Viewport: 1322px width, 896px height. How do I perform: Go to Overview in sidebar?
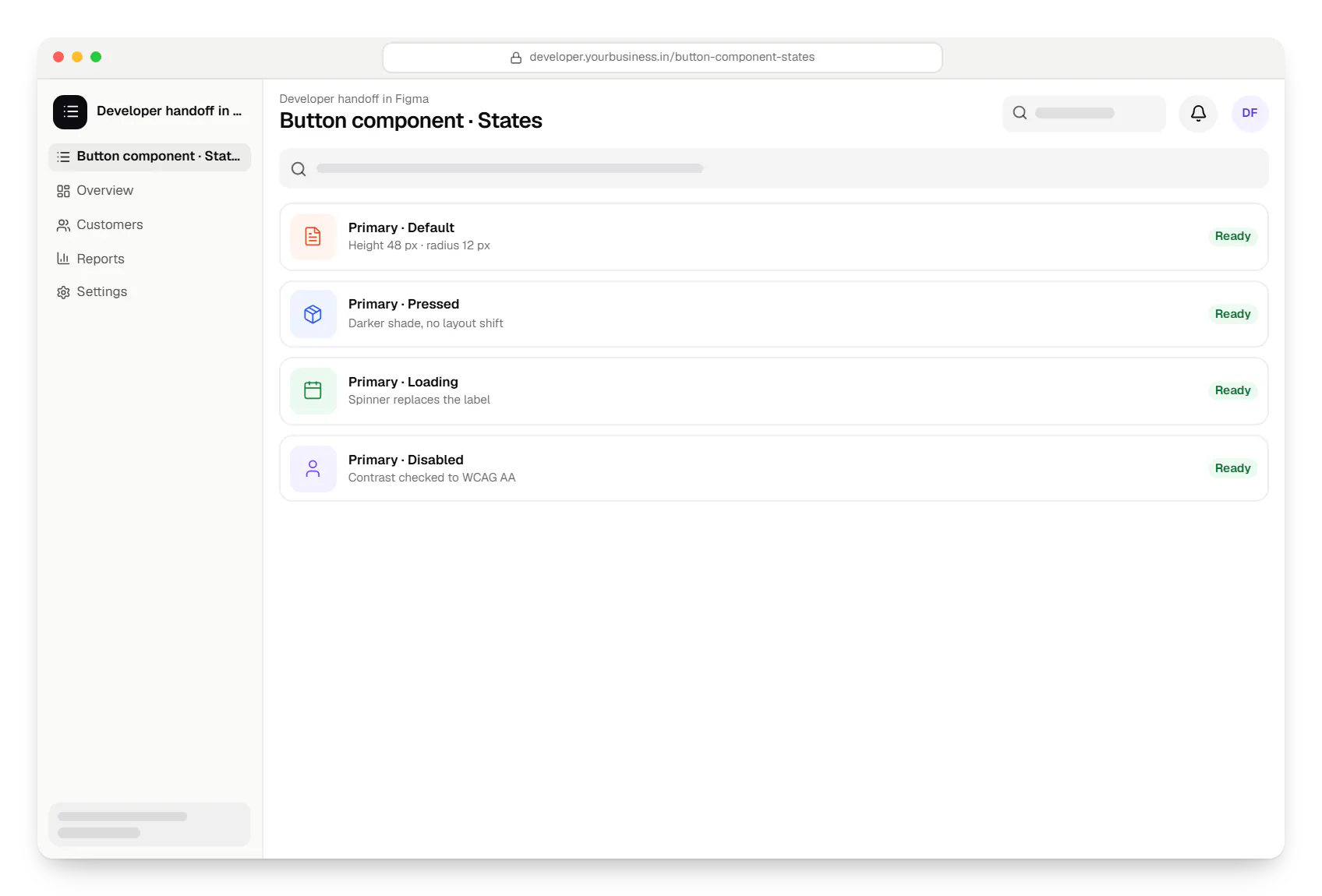coord(150,191)
